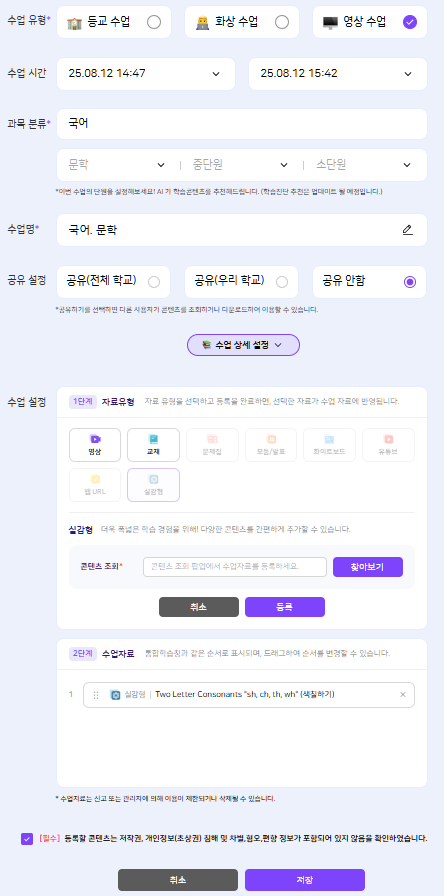The height and width of the screenshot is (896, 444).
Task: Click the bottom 취소 button beside 저장
Action: (x=178, y=880)
